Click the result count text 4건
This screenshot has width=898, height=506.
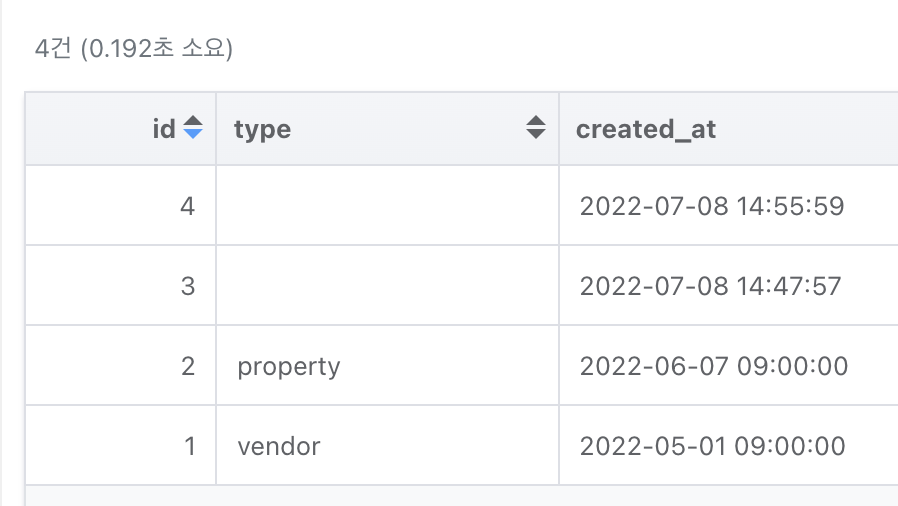pyautogui.click(x=53, y=48)
